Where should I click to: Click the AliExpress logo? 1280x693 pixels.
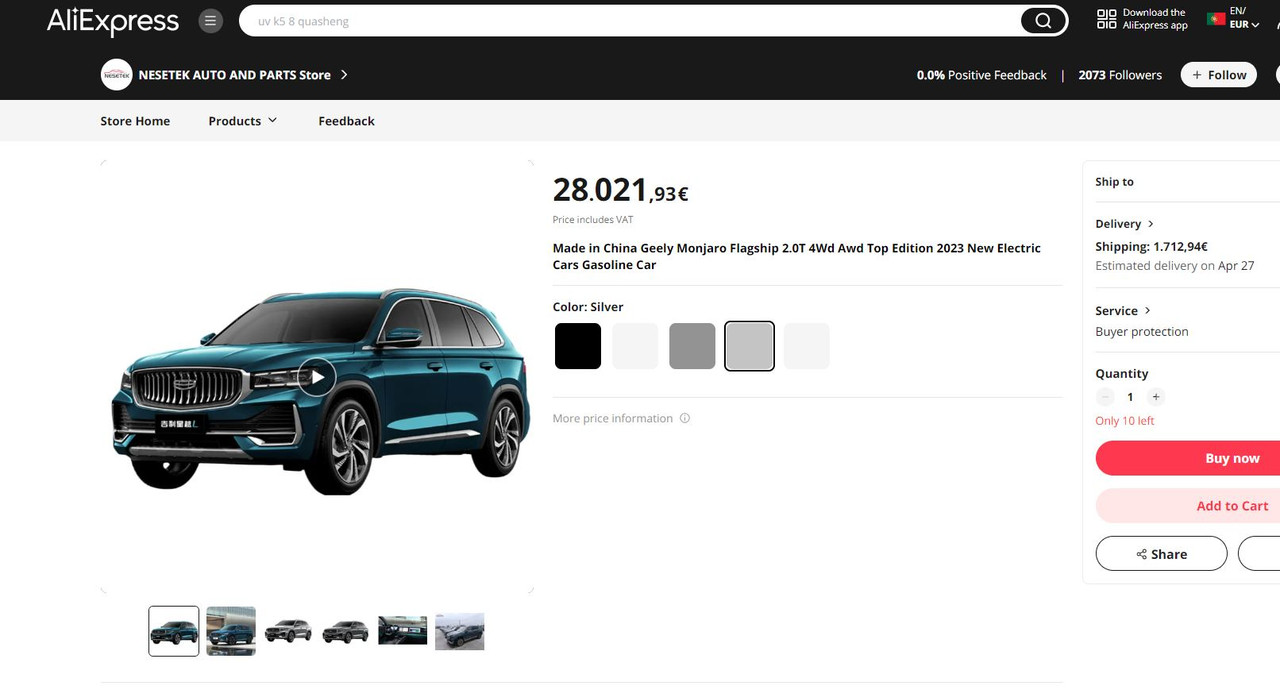click(113, 21)
